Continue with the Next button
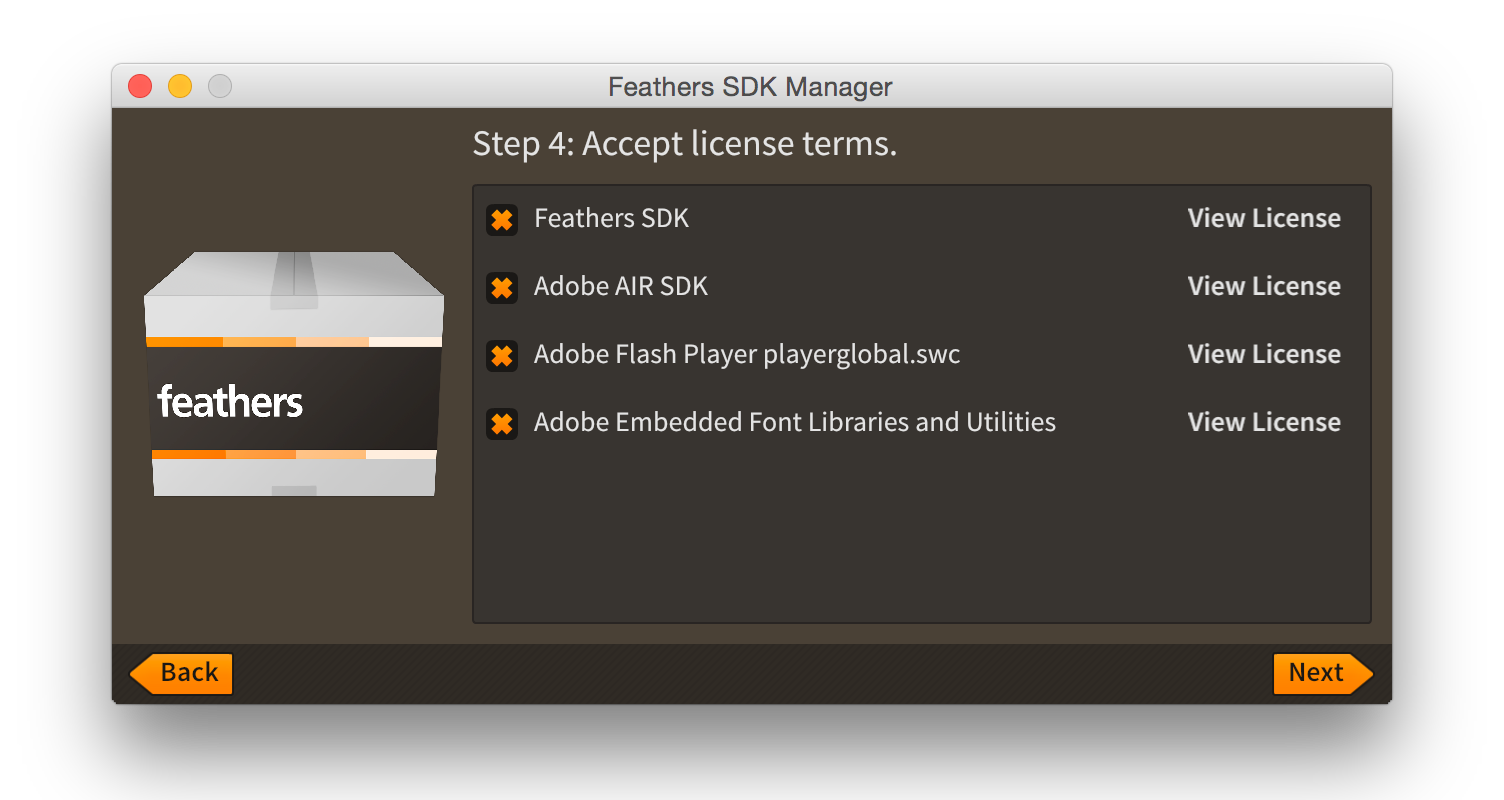This screenshot has height=800, width=1504. pos(1323,673)
